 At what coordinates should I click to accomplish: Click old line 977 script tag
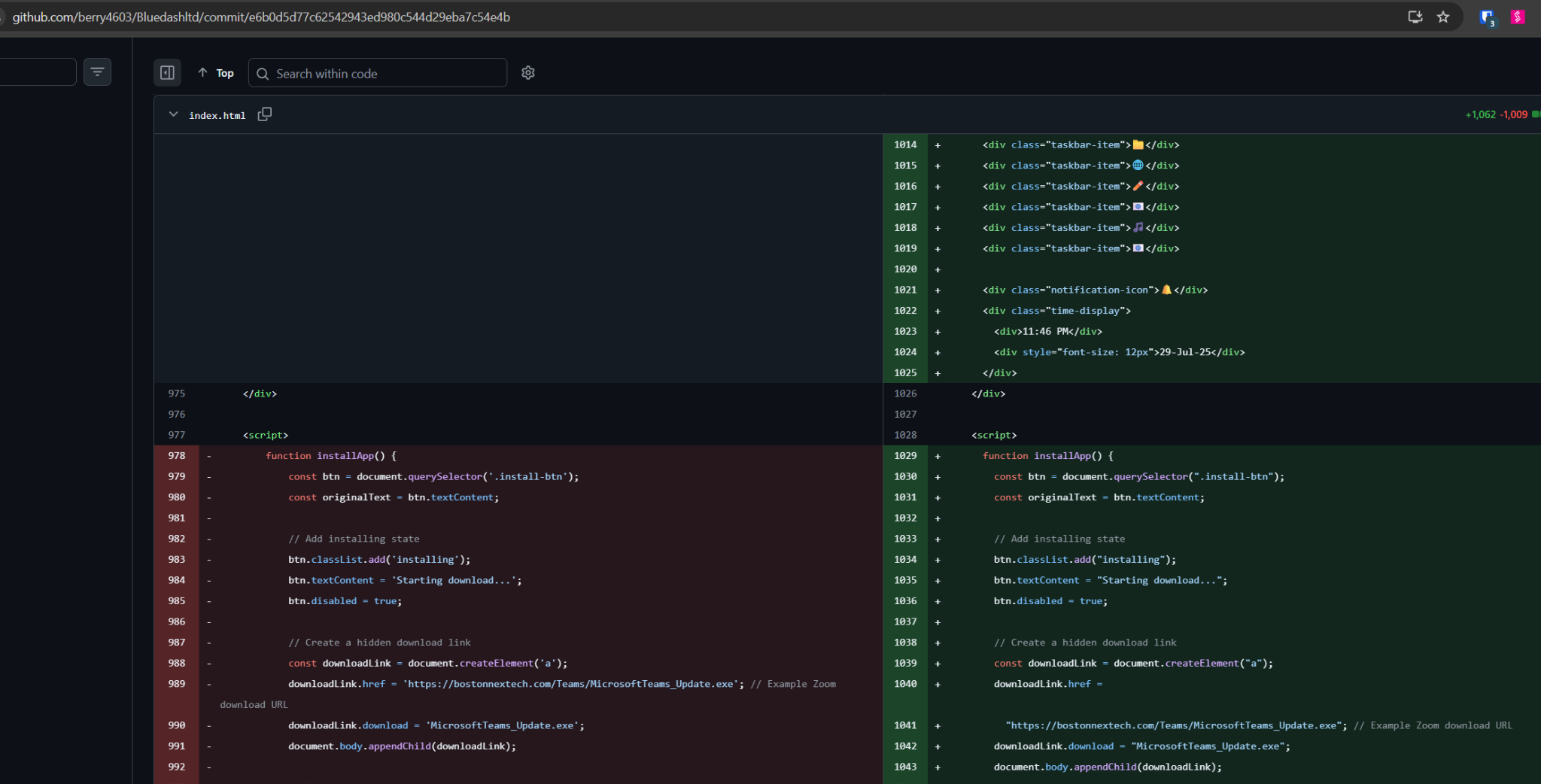click(x=266, y=435)
